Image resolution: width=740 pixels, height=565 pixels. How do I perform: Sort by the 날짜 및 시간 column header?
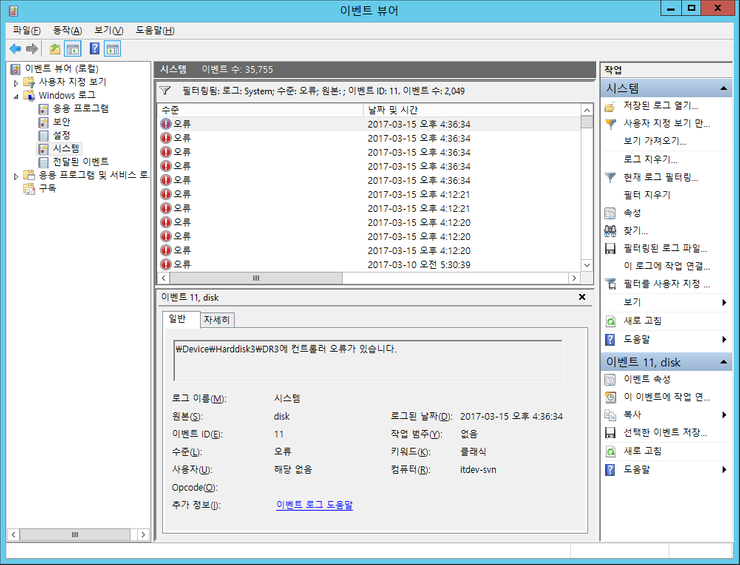472,110
